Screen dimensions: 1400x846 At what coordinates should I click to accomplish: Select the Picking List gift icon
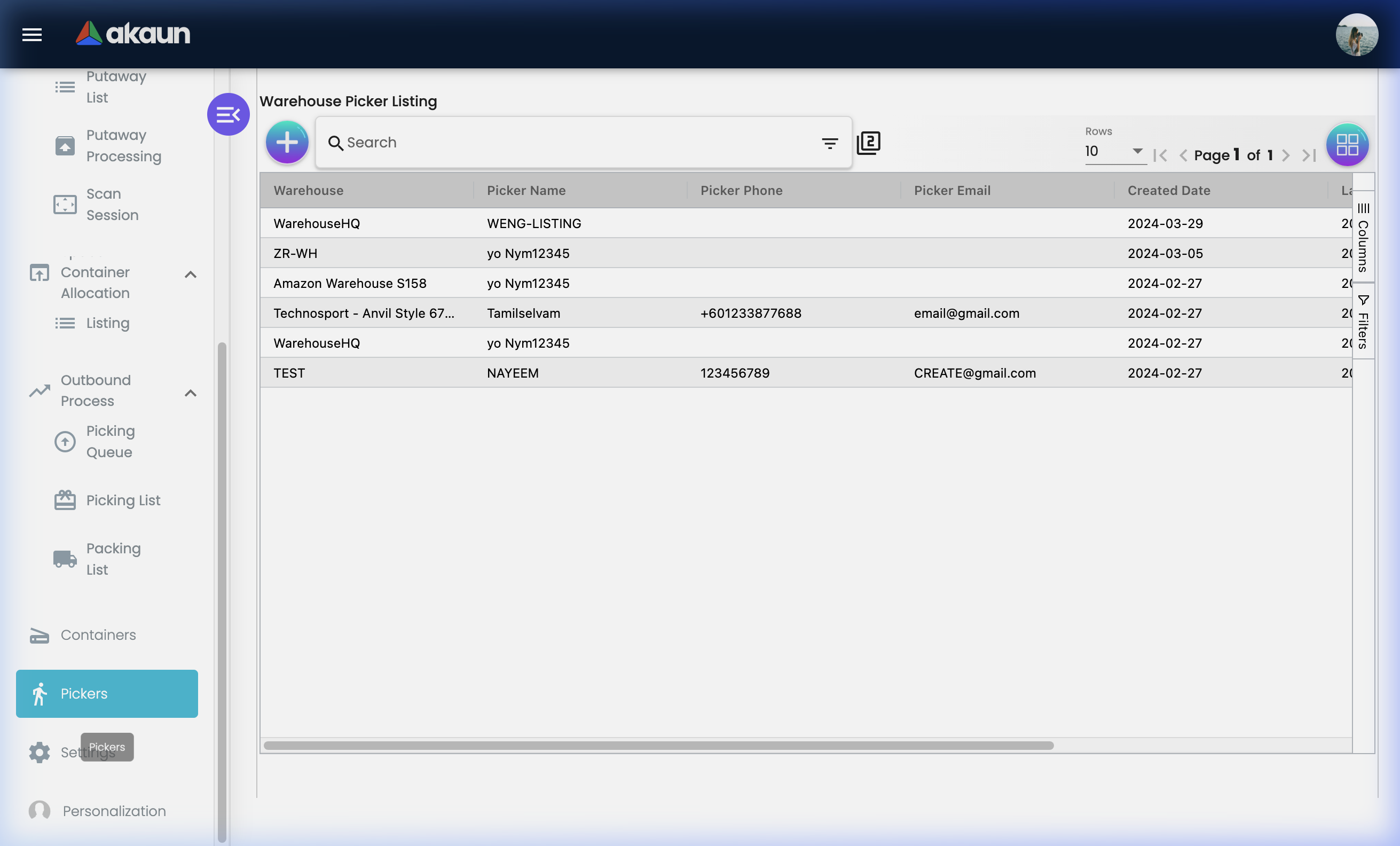pos(64,500)
